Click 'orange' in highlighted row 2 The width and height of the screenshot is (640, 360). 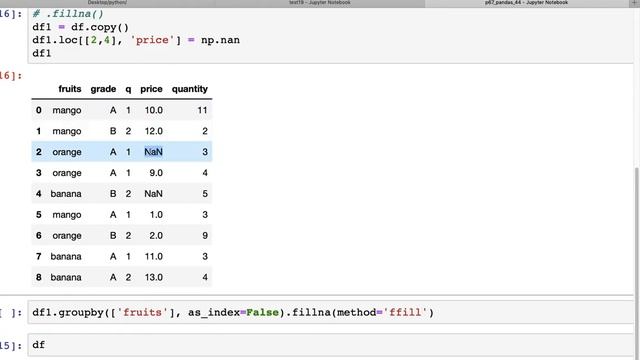[x=67, y=152]
